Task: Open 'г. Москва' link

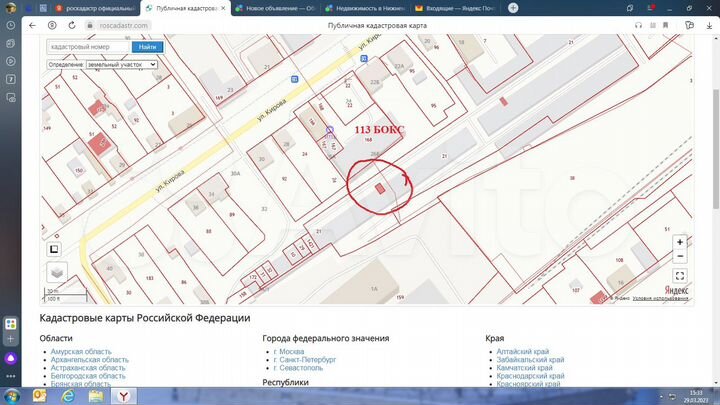Action: (289, 351)
